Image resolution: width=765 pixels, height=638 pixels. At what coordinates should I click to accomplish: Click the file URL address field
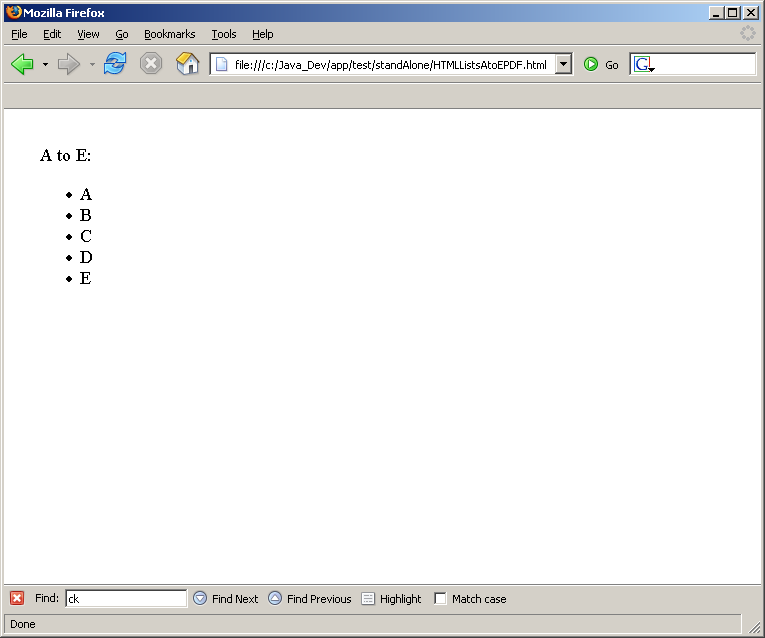(391, 64)
